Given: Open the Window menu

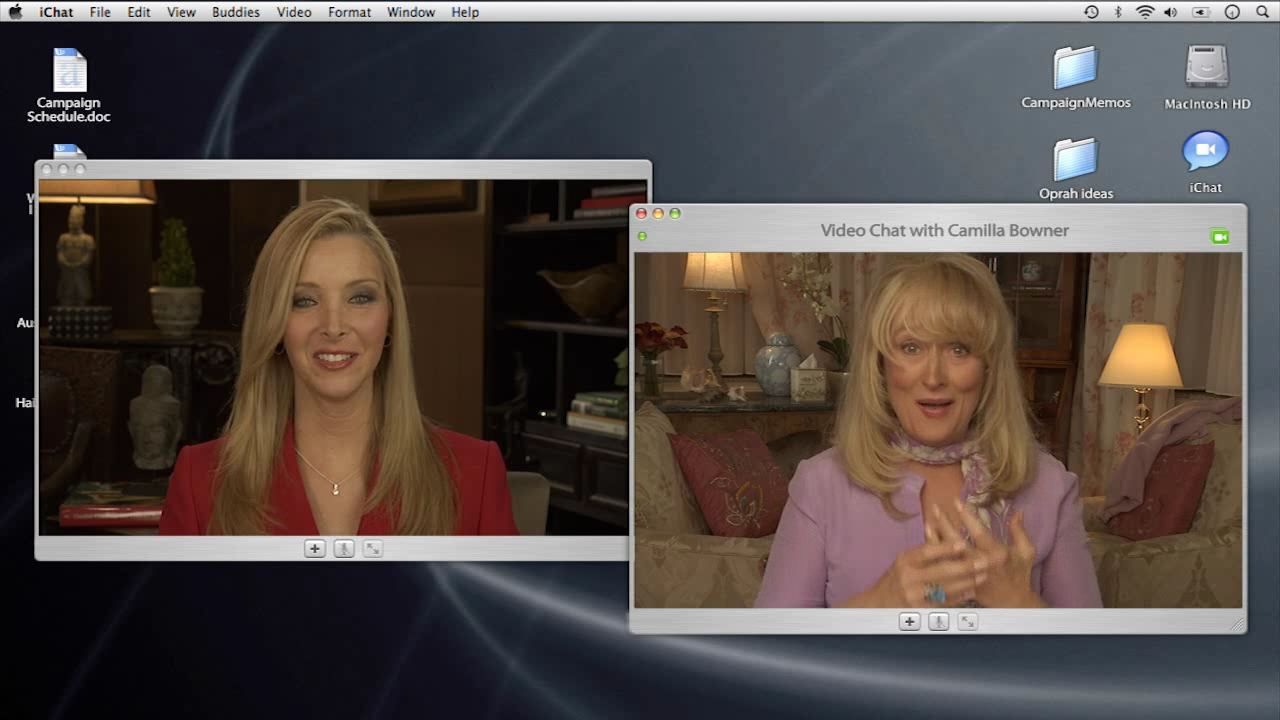Looking at the screenshot, I should tap(411, 12).
